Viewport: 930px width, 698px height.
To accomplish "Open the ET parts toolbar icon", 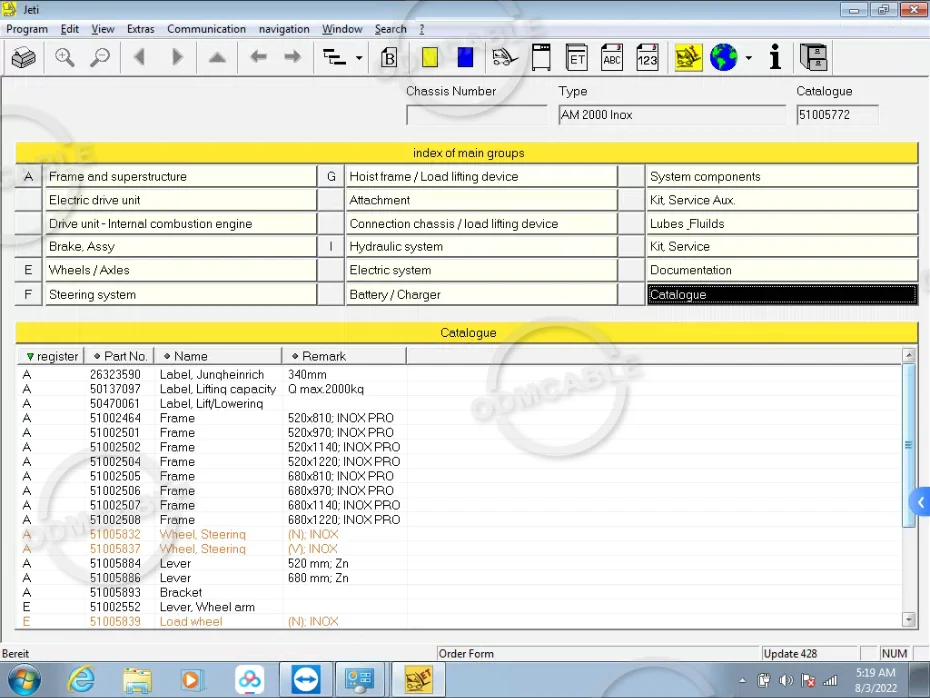I will click(577, 58).
